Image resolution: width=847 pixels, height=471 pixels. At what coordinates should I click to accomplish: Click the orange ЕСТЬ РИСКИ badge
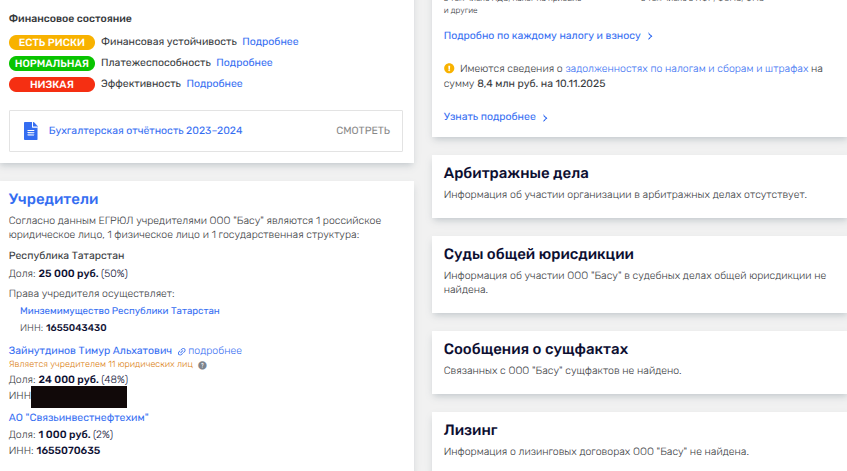52,42
